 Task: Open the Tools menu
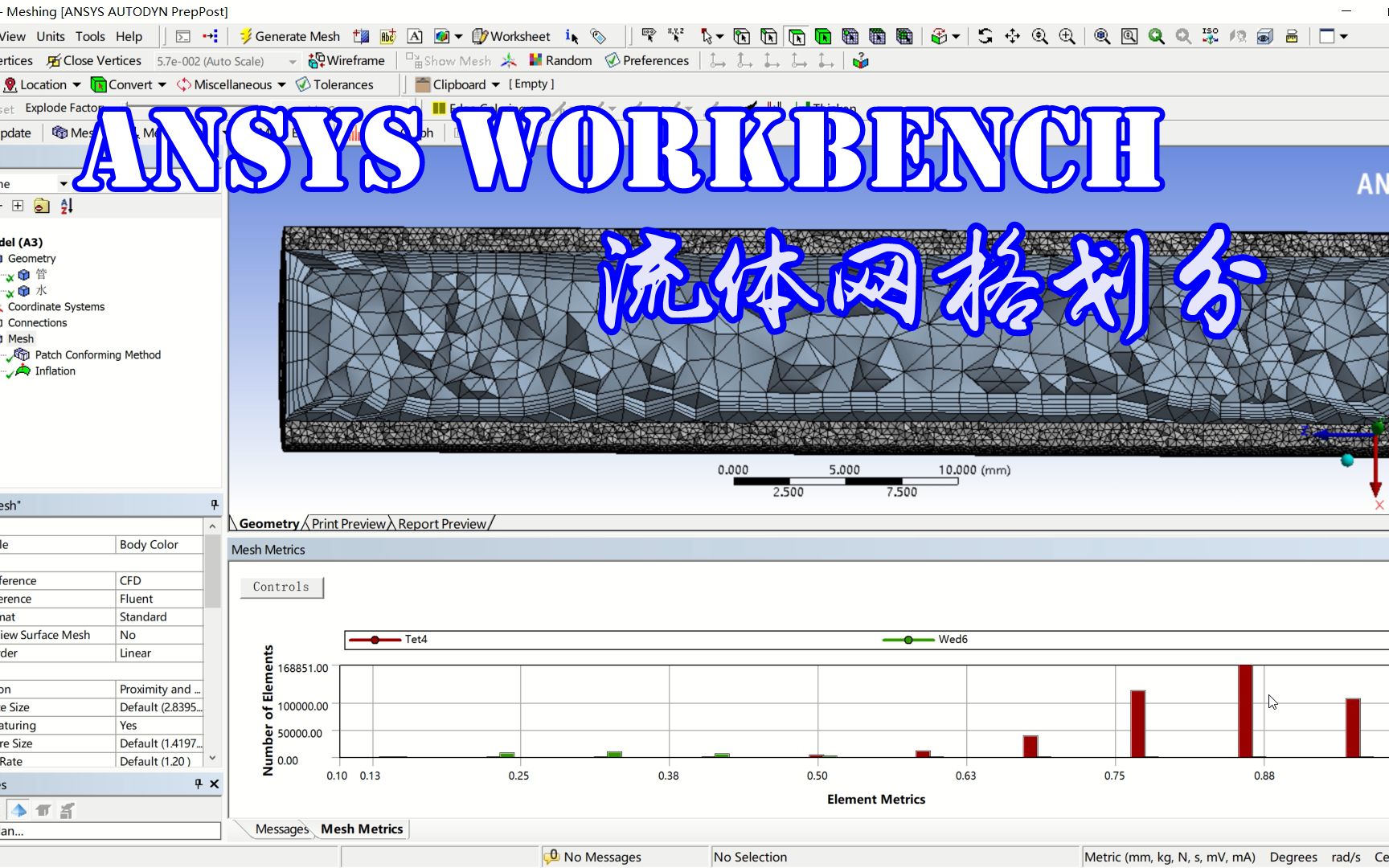click(x=90, y=36)
